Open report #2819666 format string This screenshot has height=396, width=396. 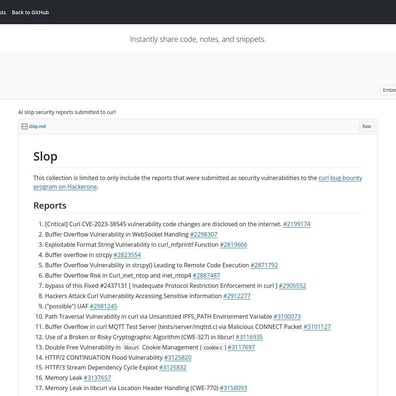pyautogui.click(x=233, y=245)
